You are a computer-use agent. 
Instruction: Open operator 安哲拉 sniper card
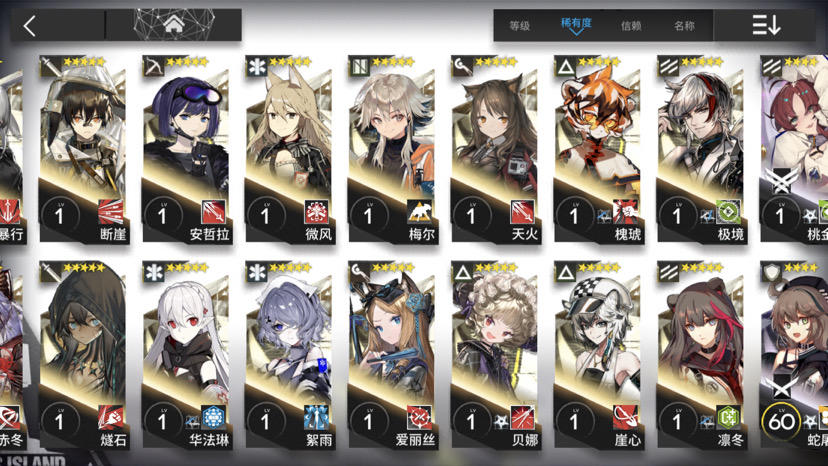(186, 150)
